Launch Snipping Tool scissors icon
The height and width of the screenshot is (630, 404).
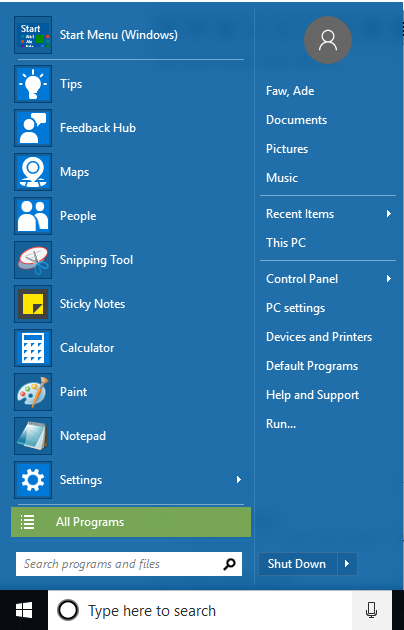tap(33, 260)
